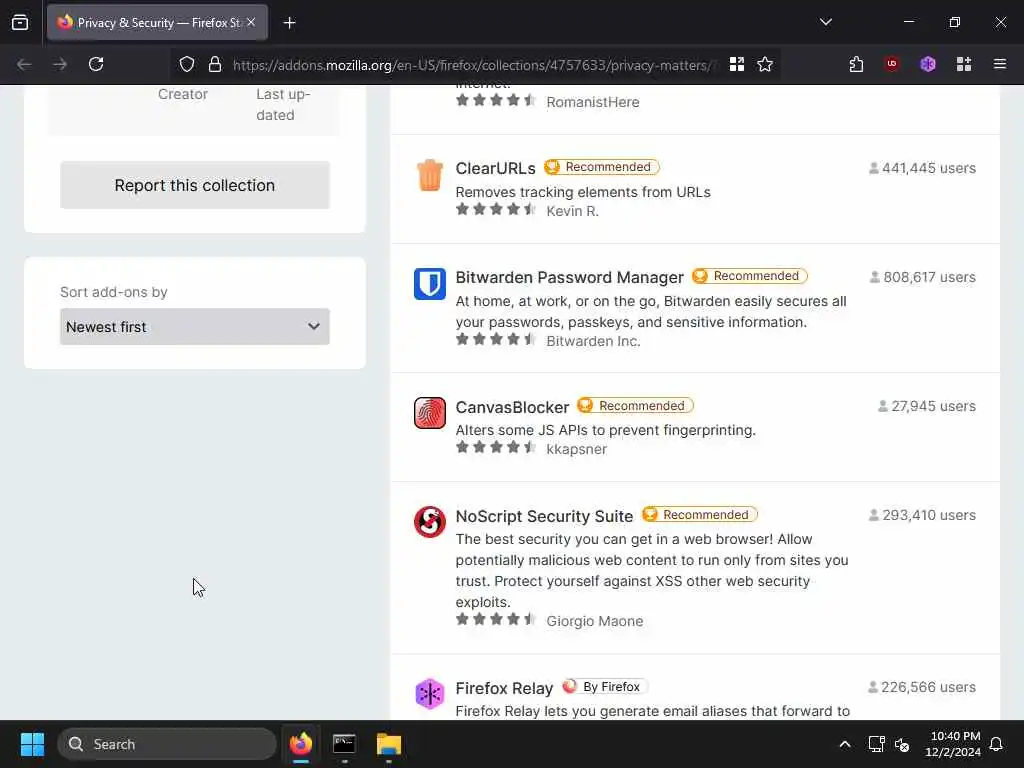List all tabs with the chevron button
The image size is (1024, 768).
pyautogui.click(x=826, y=22)
